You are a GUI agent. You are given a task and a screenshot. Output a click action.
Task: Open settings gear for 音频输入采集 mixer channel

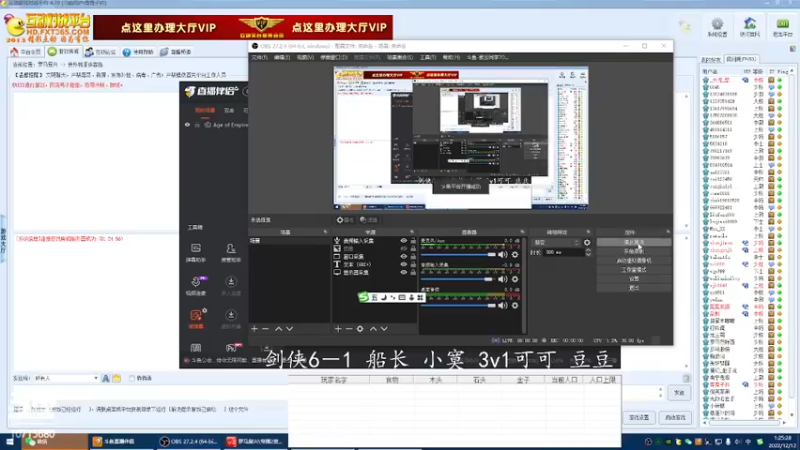pos(515,279)
